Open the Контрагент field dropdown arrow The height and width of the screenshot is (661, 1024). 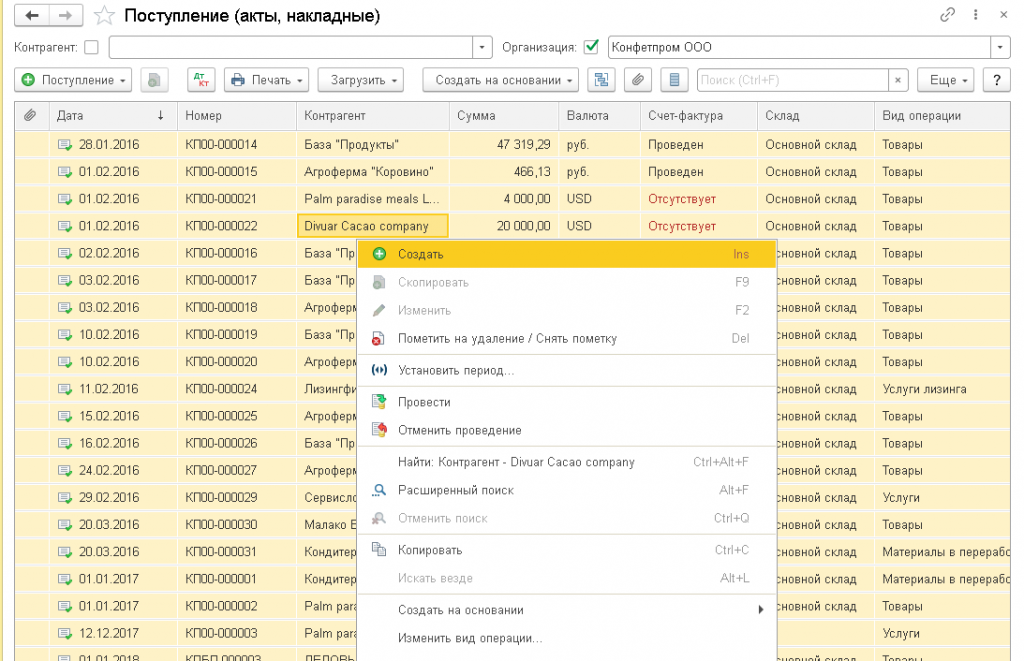(x=482, y=47)
